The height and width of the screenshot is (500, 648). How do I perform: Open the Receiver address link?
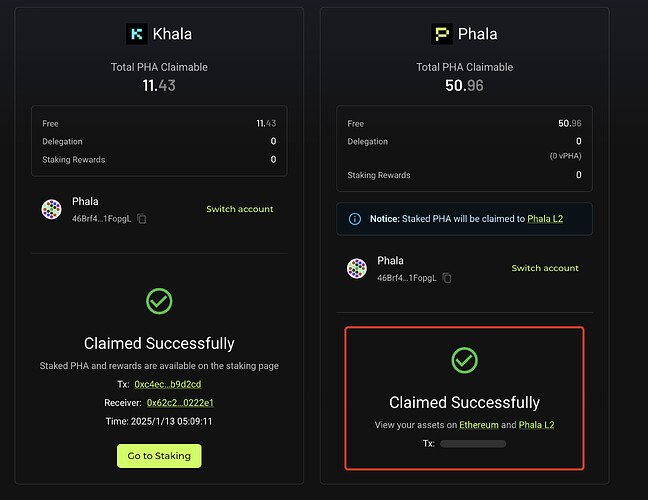[x=180, y=402]
